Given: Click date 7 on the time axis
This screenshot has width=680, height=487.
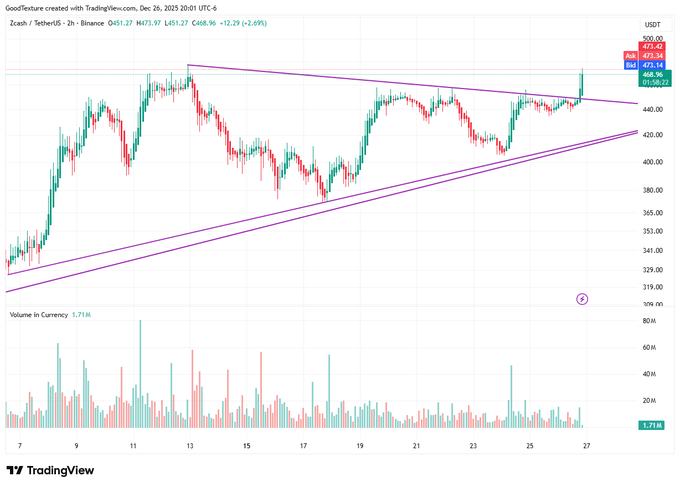Looking at the screenshot, I should tap(20, 447).
